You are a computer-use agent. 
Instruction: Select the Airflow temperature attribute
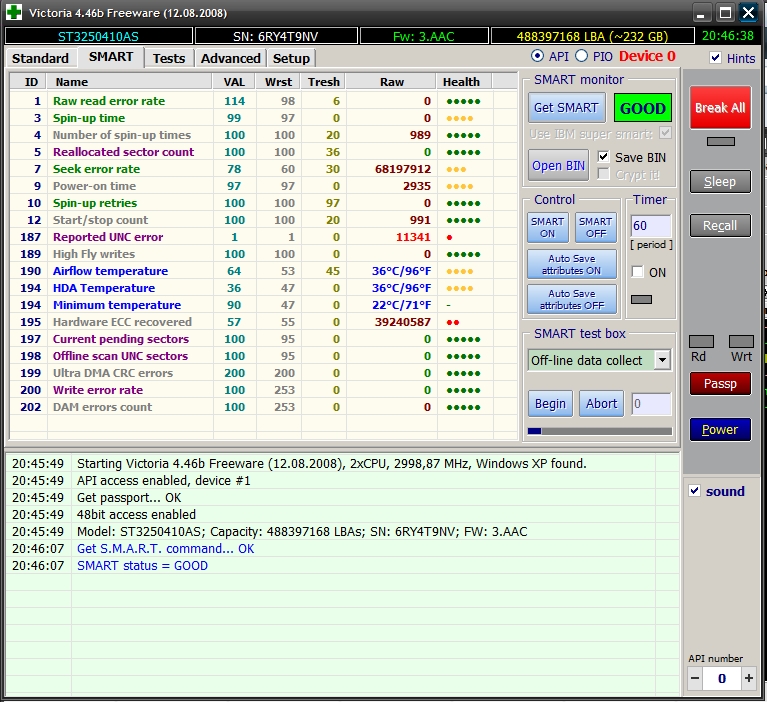click(263, 271)
